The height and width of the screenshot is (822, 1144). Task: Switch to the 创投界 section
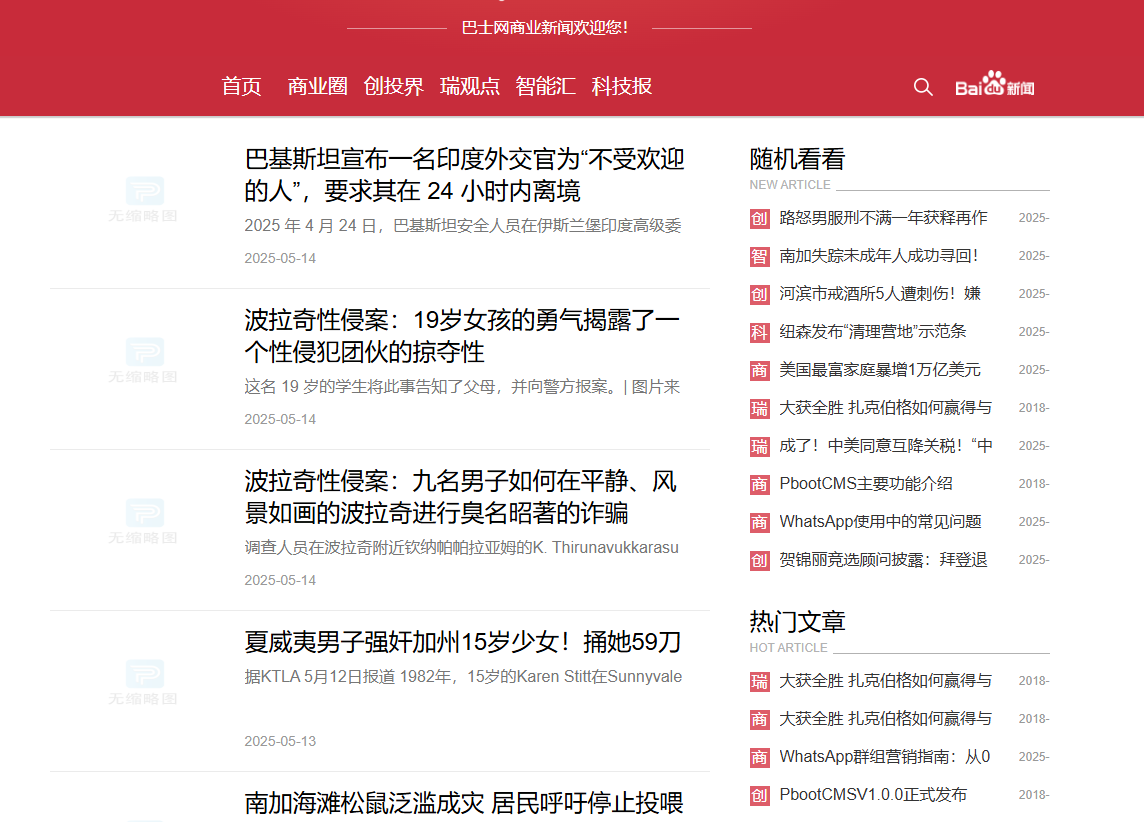[x=393, y=86]
